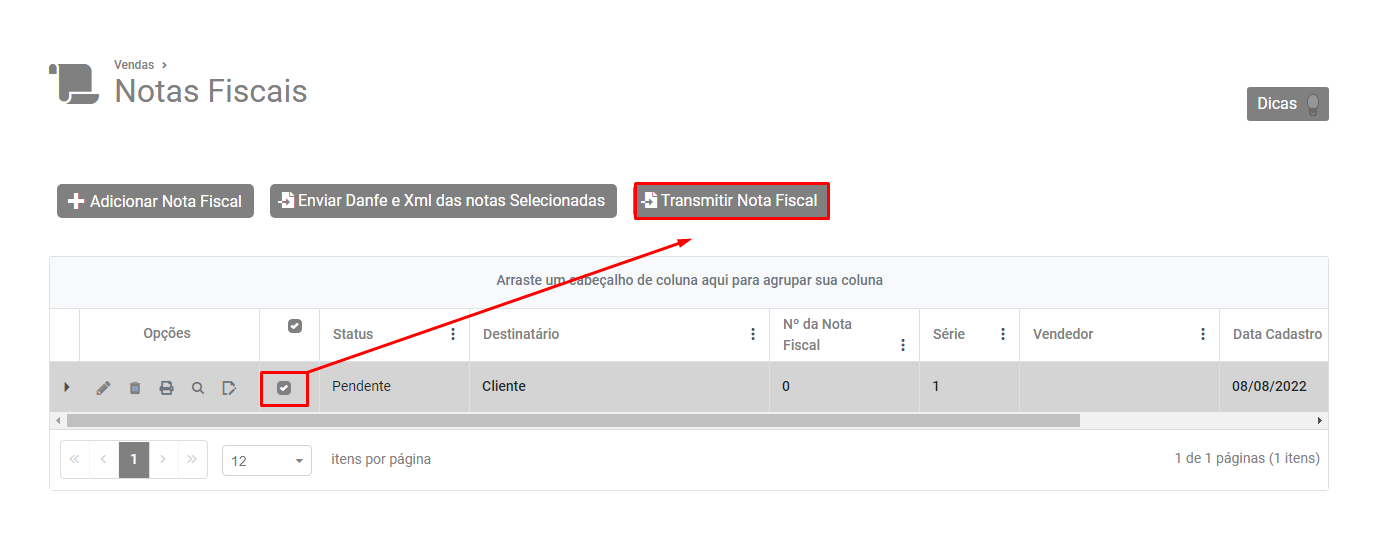1393x538 pixels.
Task: Click the document edit icon in Opções
Action: (x=229, y=388)
